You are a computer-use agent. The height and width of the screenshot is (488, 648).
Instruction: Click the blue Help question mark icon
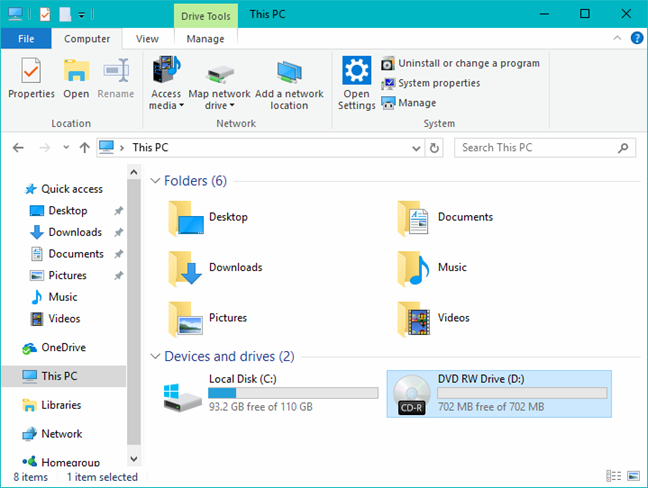637,38
